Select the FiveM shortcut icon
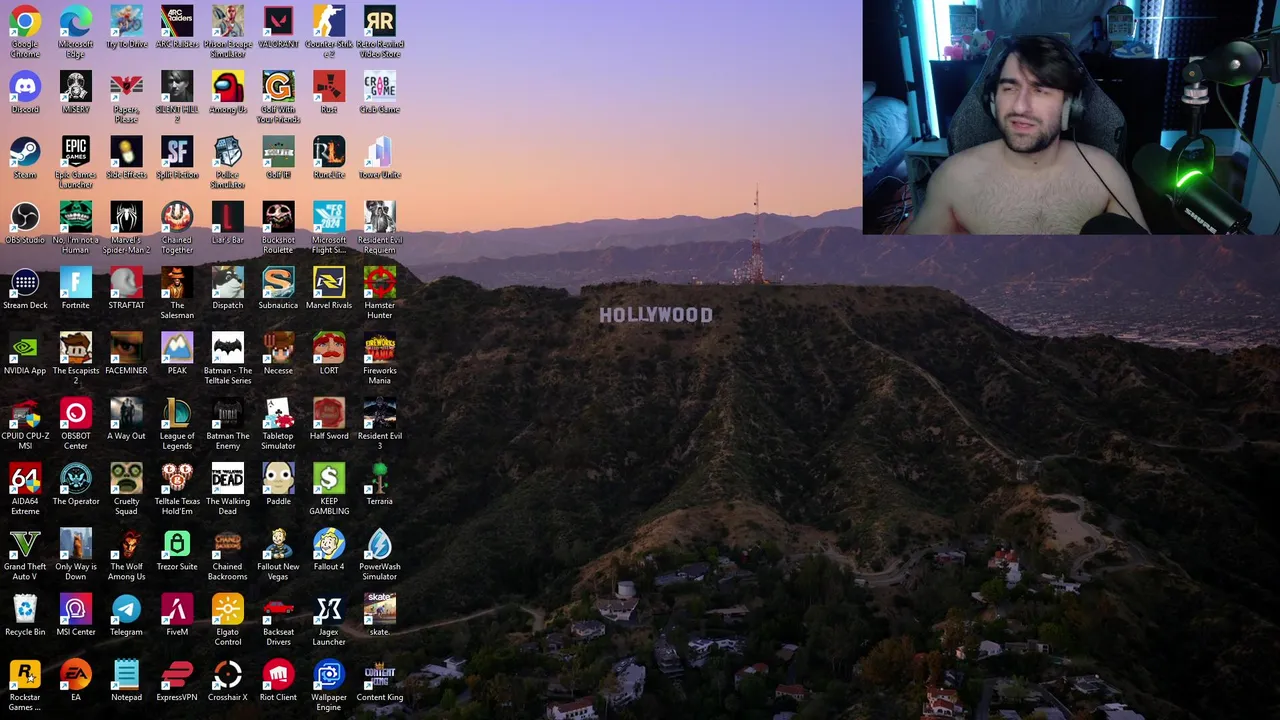Image resolution: width=1280 pixels, height=720 pixels. pos(177,609)
